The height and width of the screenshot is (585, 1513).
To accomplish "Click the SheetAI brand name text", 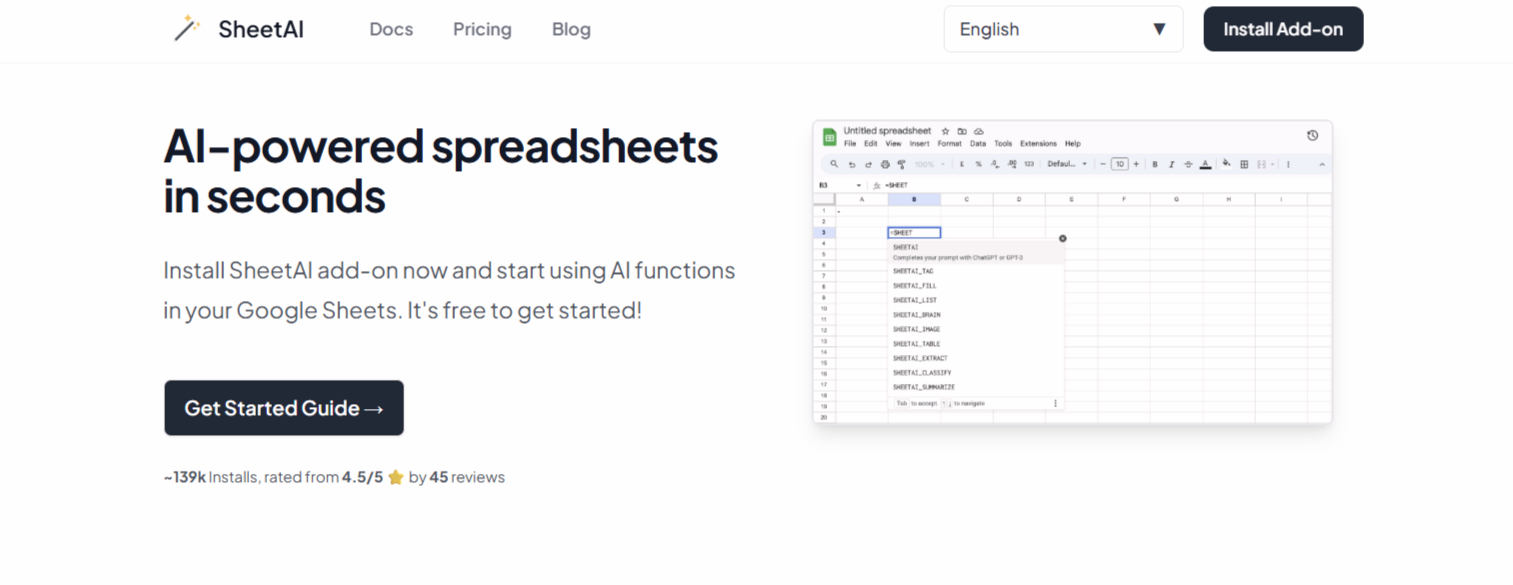I will tap(261, 29).
